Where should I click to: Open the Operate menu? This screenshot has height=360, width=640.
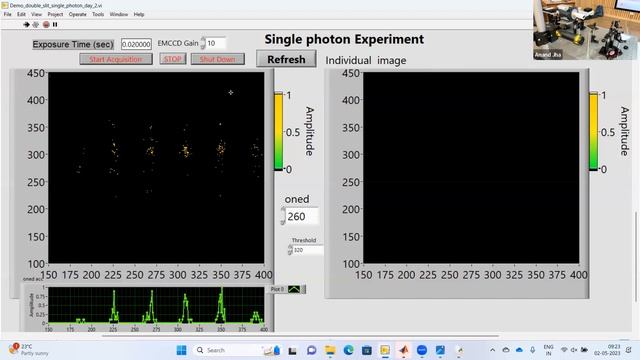(78, 14)
